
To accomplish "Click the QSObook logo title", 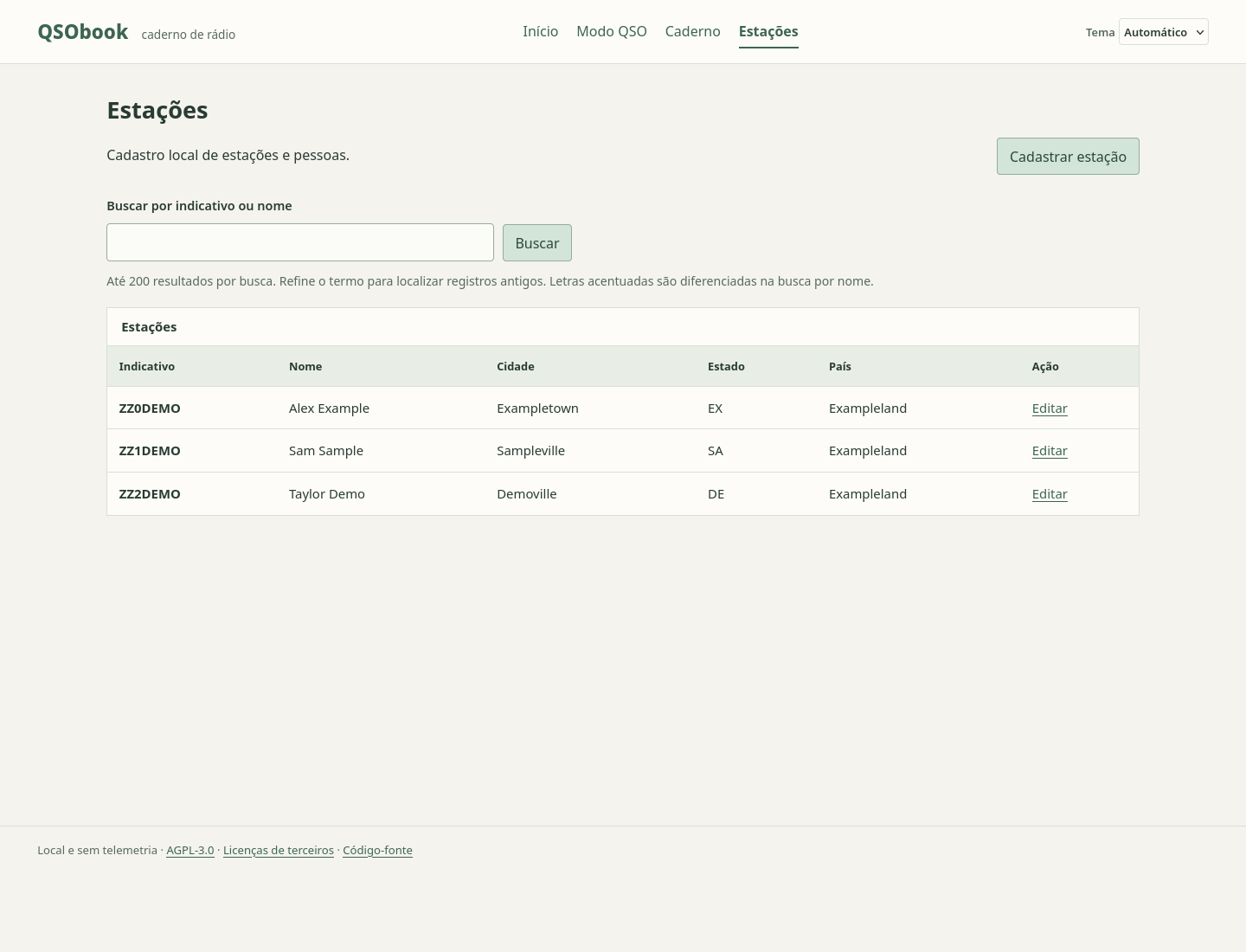I will pyautogui.click(x=83, y=32).
